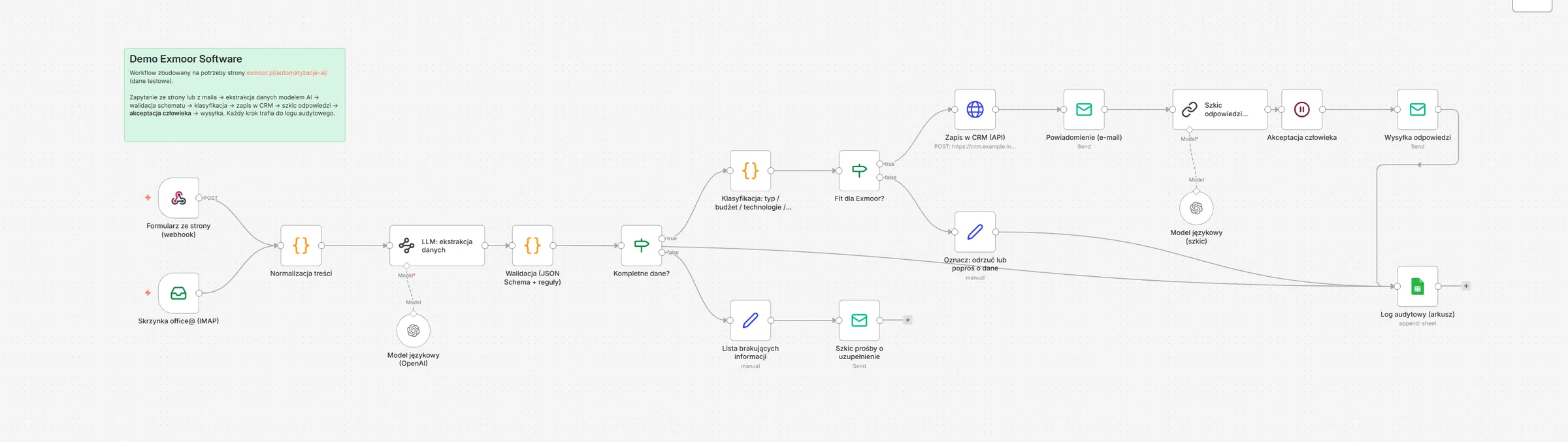Select Powiadomienie (e-mail) node
The width and height of the screenshot is (1568, 442).
tap(1084, 109)
